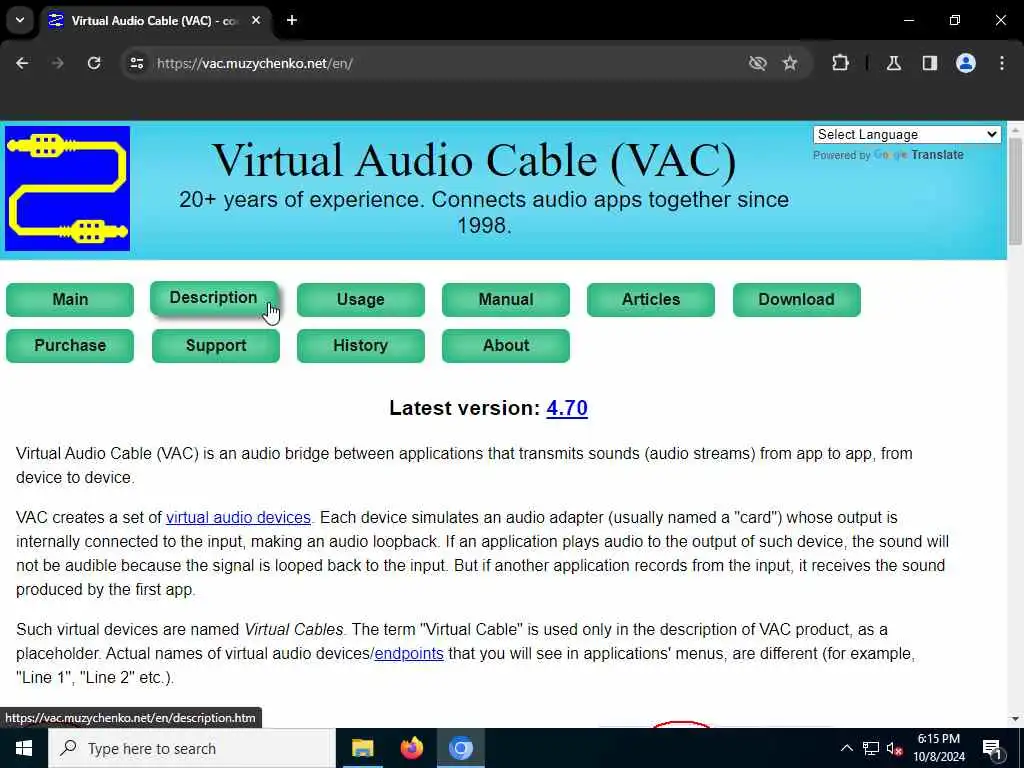Open the taskbar clock and date
The height and width of the screenshot is (768, 1024).
[x=939, y=748]
